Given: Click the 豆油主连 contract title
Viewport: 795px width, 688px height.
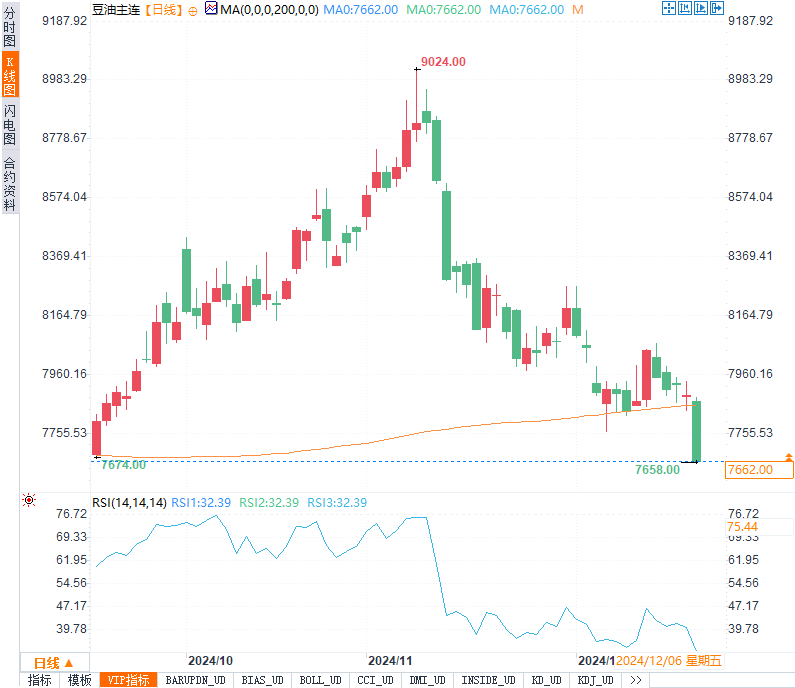Looking at the screenshot, I should (116, 10).
